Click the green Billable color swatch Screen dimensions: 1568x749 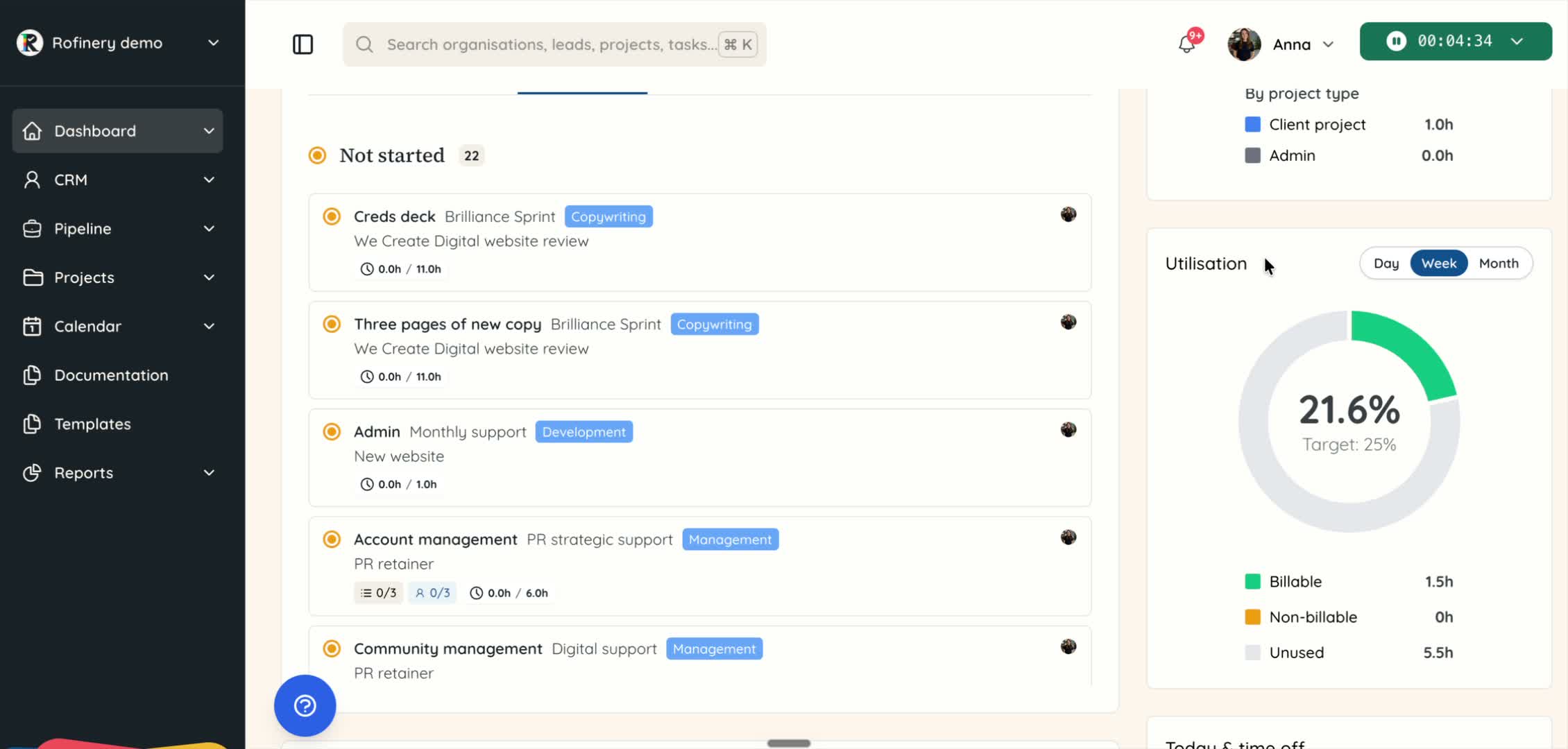click(1252, 581)
